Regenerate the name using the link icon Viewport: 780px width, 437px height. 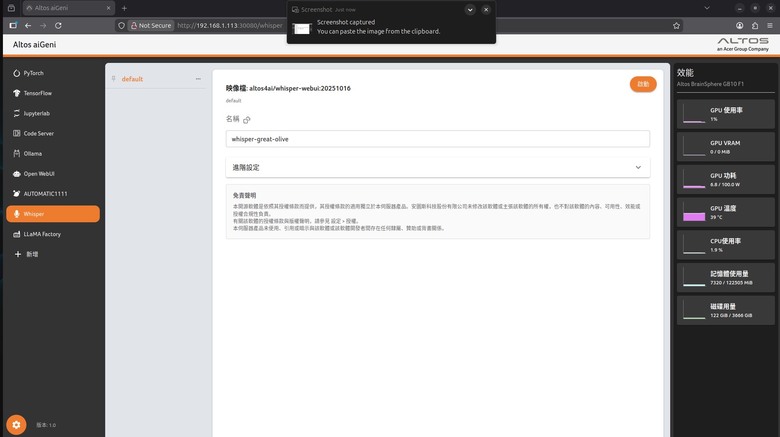(247, 119)
